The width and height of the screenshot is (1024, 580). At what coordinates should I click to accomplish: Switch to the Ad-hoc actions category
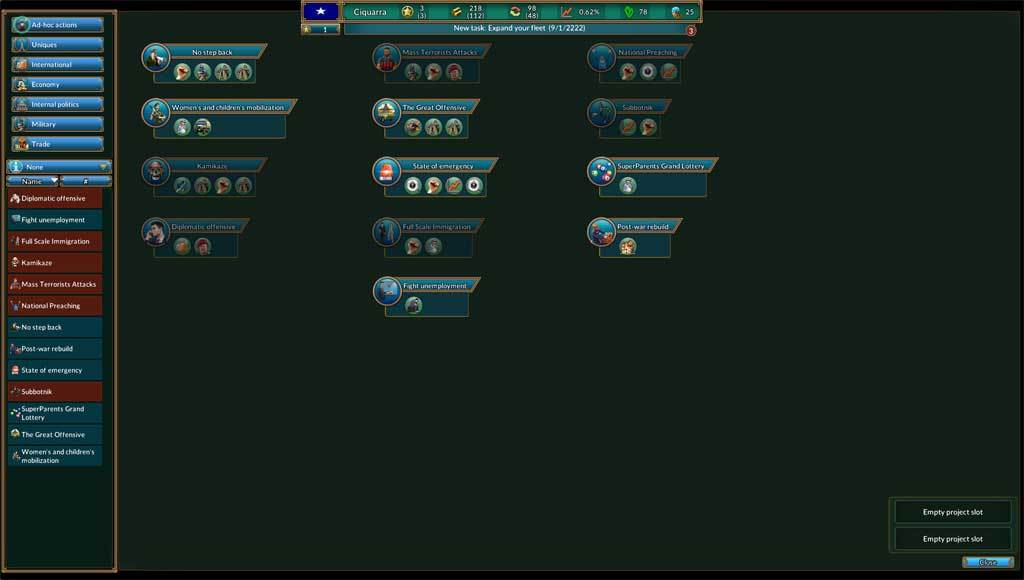(x=57, y=25)
